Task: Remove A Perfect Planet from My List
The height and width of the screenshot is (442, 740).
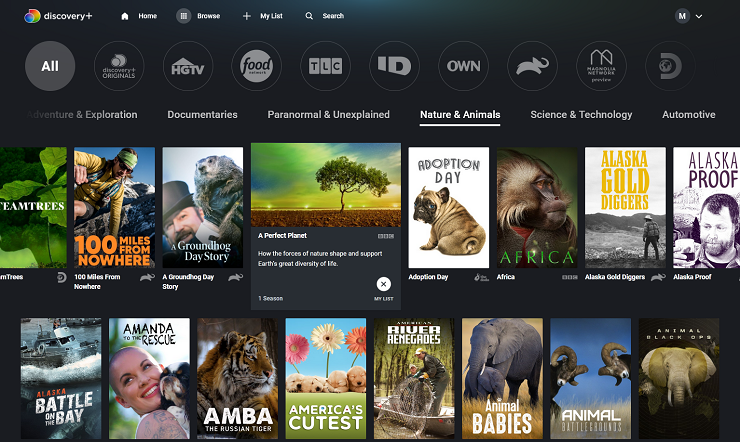Action: pos(384,285)
